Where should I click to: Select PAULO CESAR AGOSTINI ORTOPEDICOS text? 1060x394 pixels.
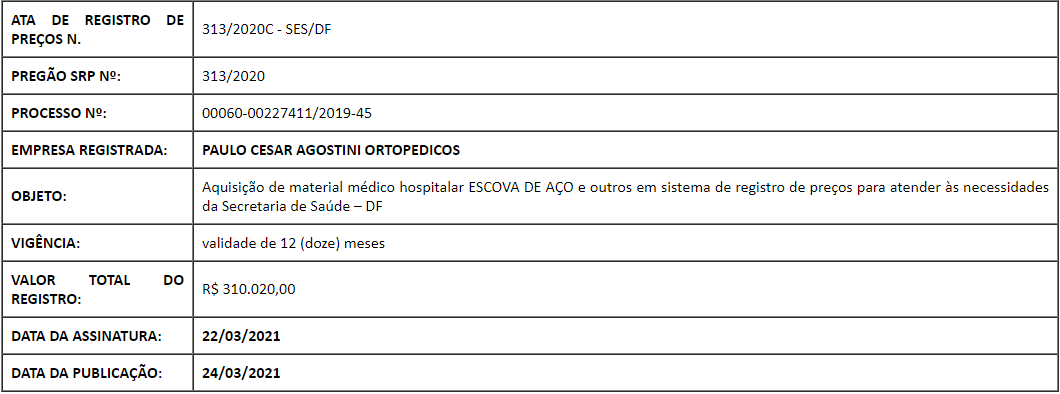pos(331,150)
